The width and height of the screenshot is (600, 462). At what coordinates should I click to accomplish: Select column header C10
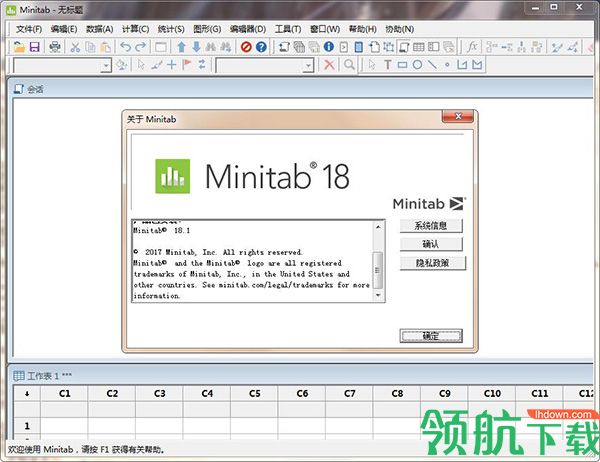tap(492, 393)
